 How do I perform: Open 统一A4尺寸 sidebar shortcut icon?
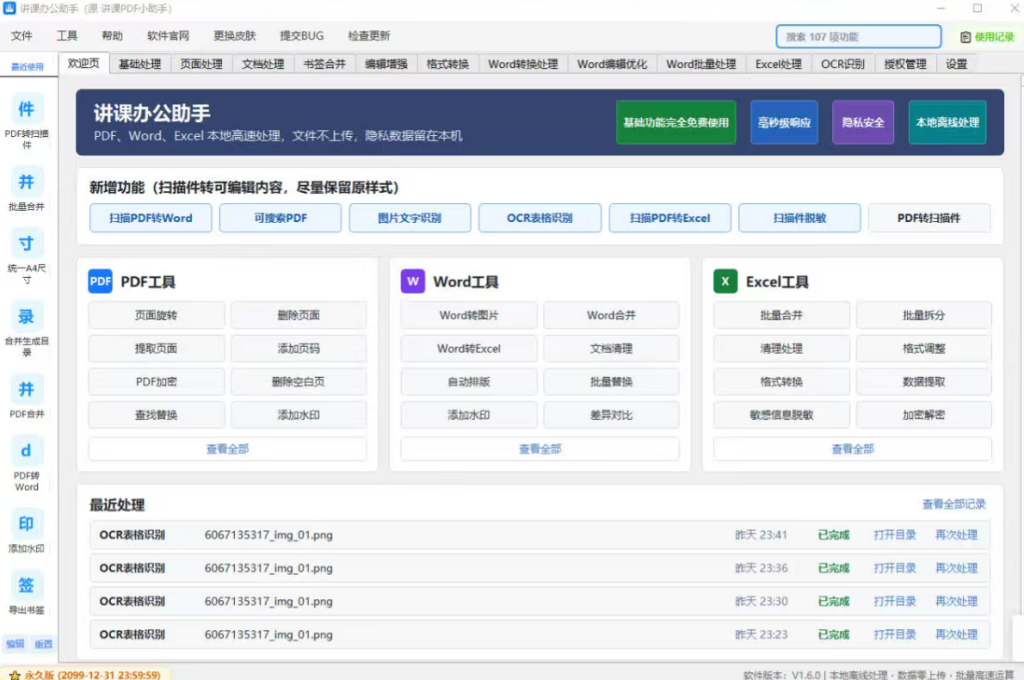(26, 244)
